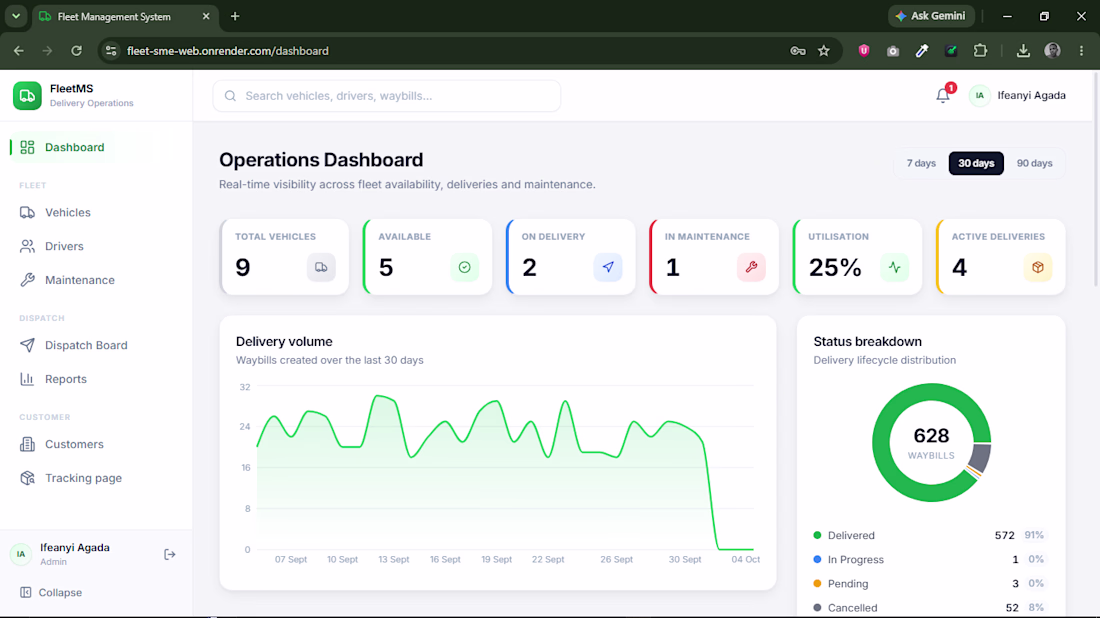Click the browser back arrow

[19, 51]
